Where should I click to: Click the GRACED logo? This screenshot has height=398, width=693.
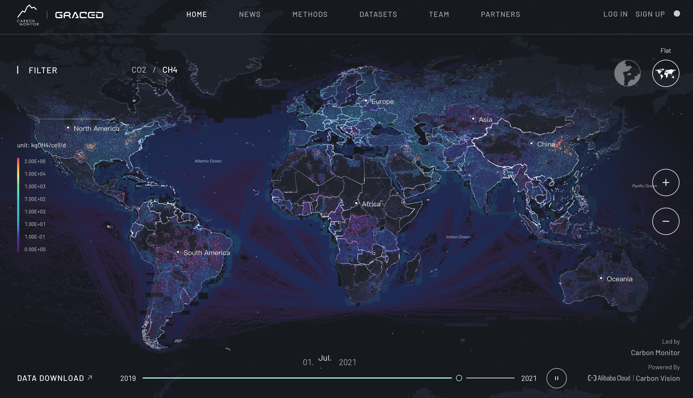pos(79,15)
